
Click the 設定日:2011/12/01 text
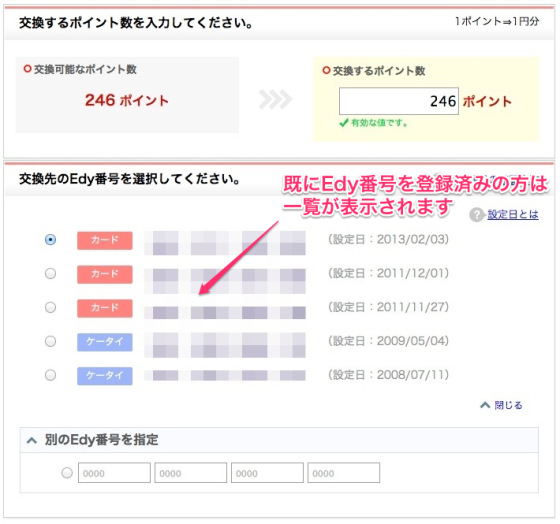click(x=389, y=273)
